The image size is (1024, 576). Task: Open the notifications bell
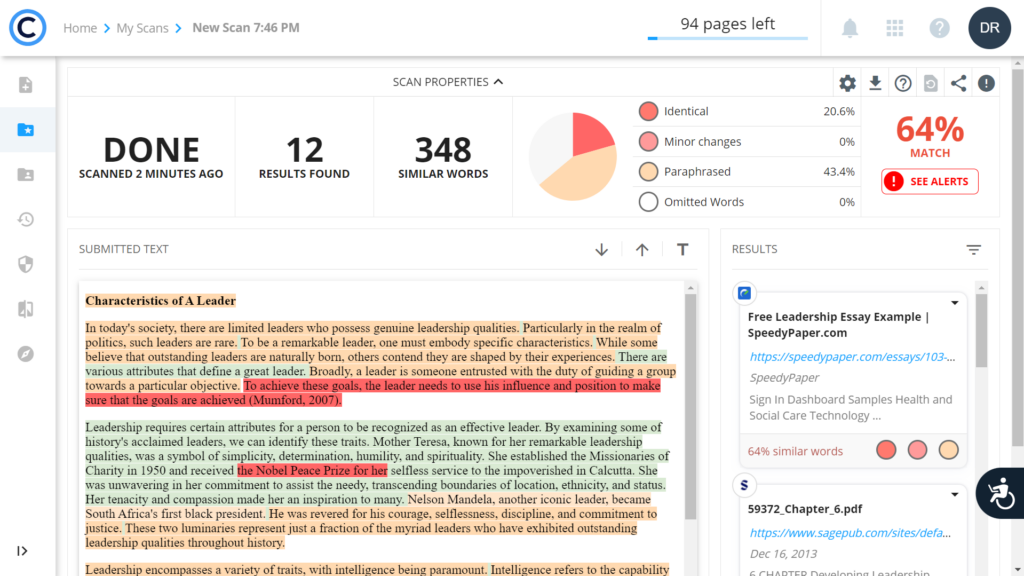click(x=849, y=27)
